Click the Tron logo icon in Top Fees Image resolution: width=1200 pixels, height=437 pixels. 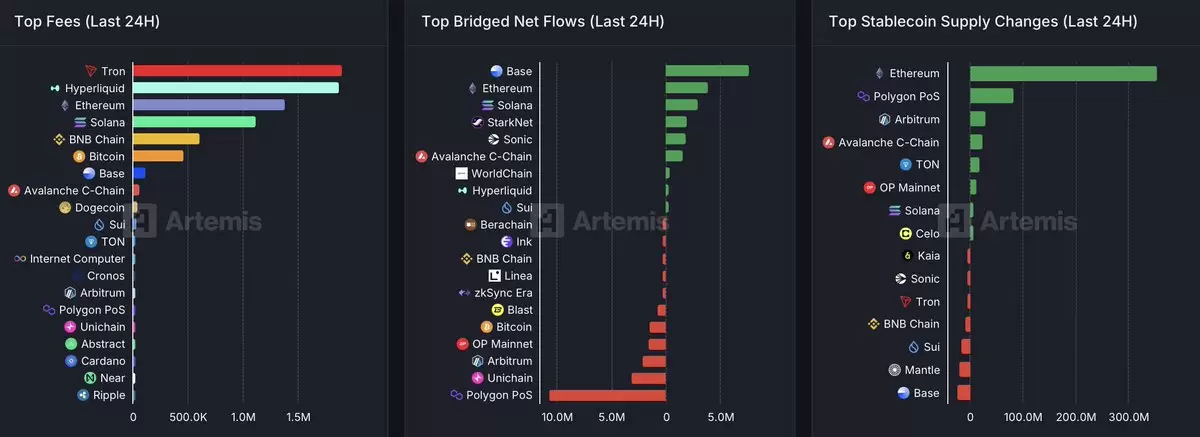pos(91,71)
